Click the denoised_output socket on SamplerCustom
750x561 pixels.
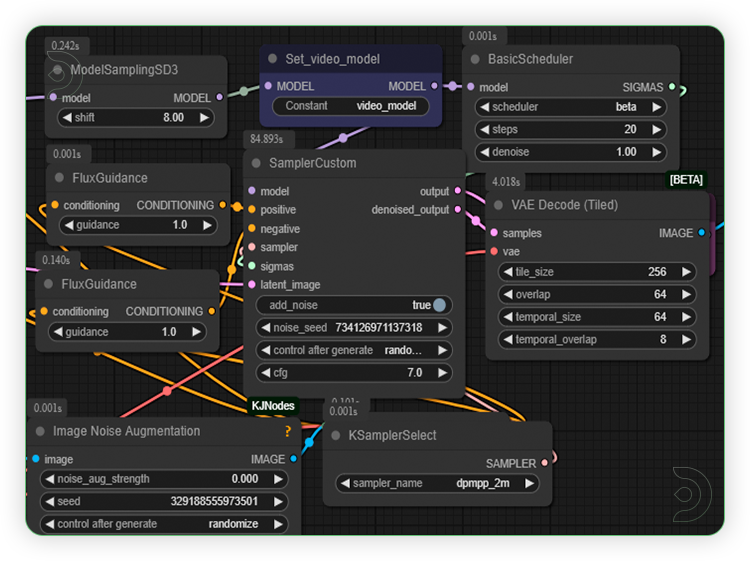458,209
